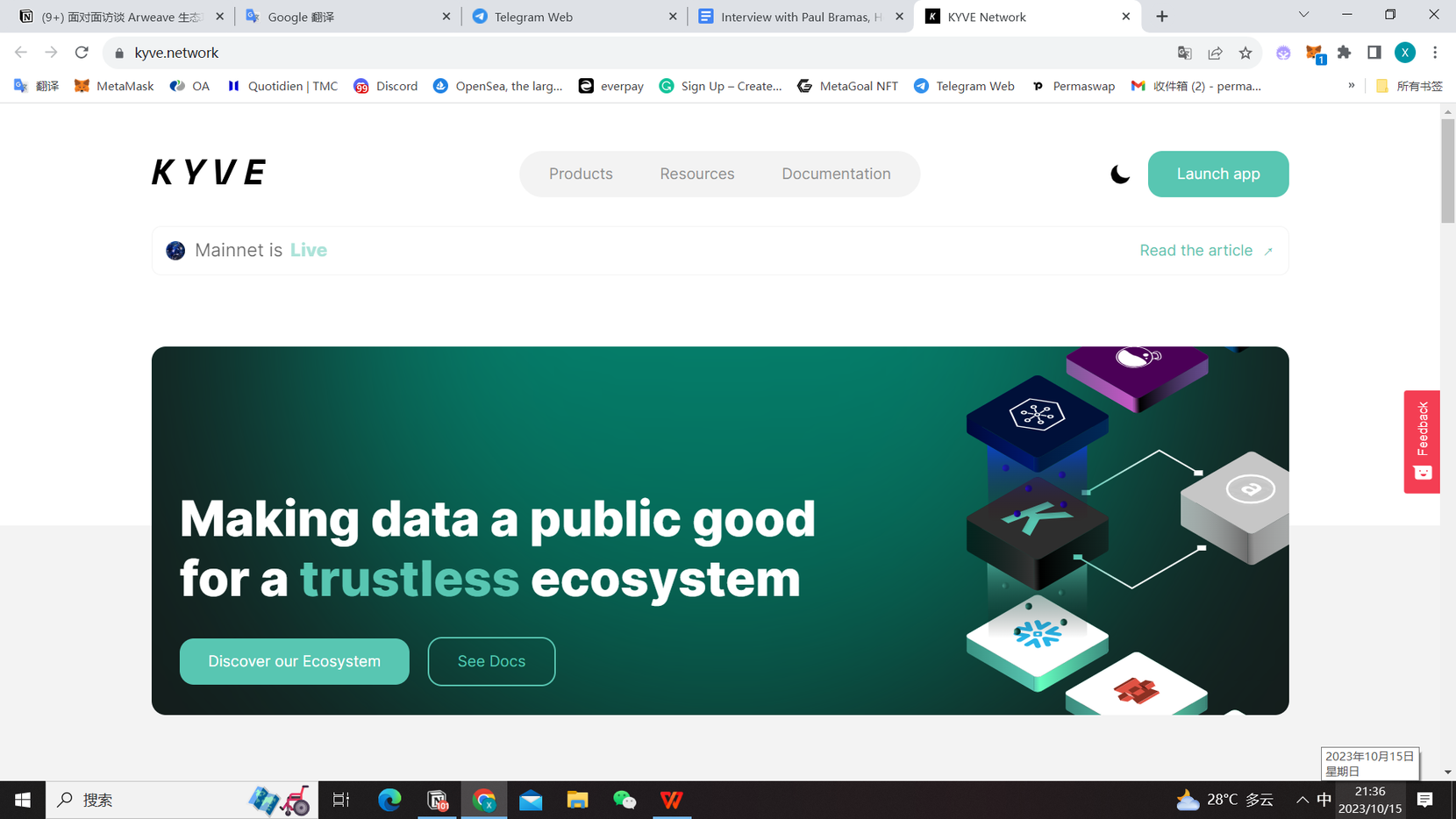Toggle the browser side panel
This screenshot has width=1456, height=819.
(x=1374, y=53)
